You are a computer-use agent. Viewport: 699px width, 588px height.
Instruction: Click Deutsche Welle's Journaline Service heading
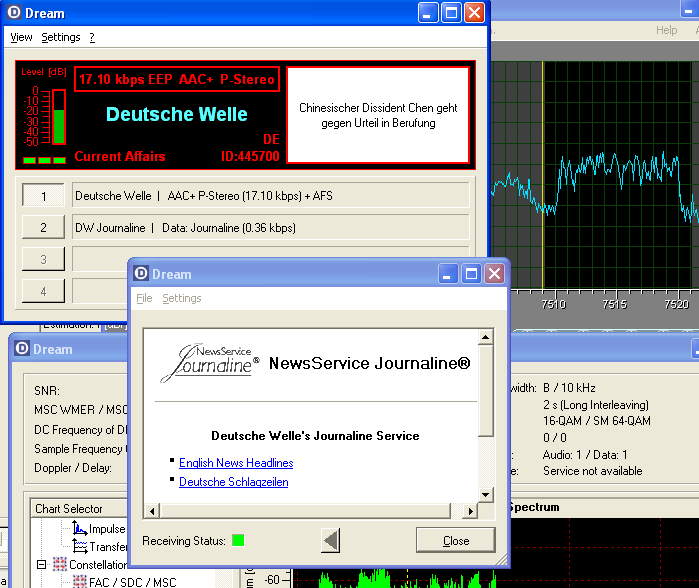click(315, 436)
